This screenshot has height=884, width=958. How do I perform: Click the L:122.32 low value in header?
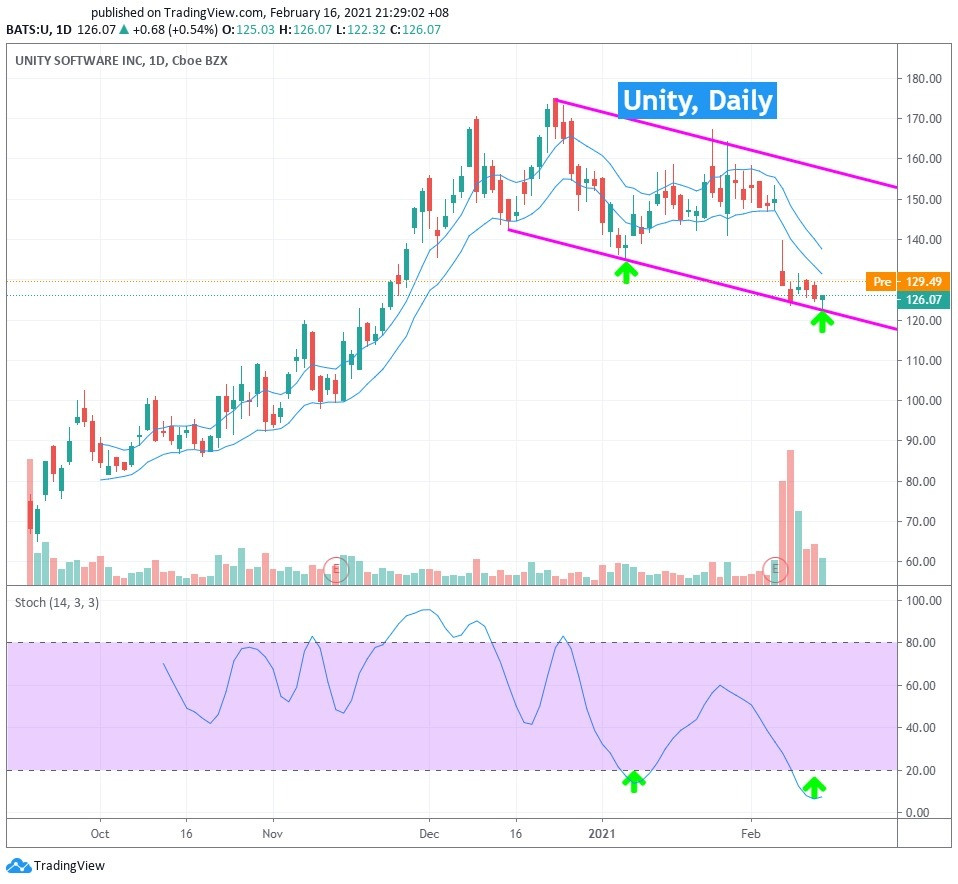point(361,29)
